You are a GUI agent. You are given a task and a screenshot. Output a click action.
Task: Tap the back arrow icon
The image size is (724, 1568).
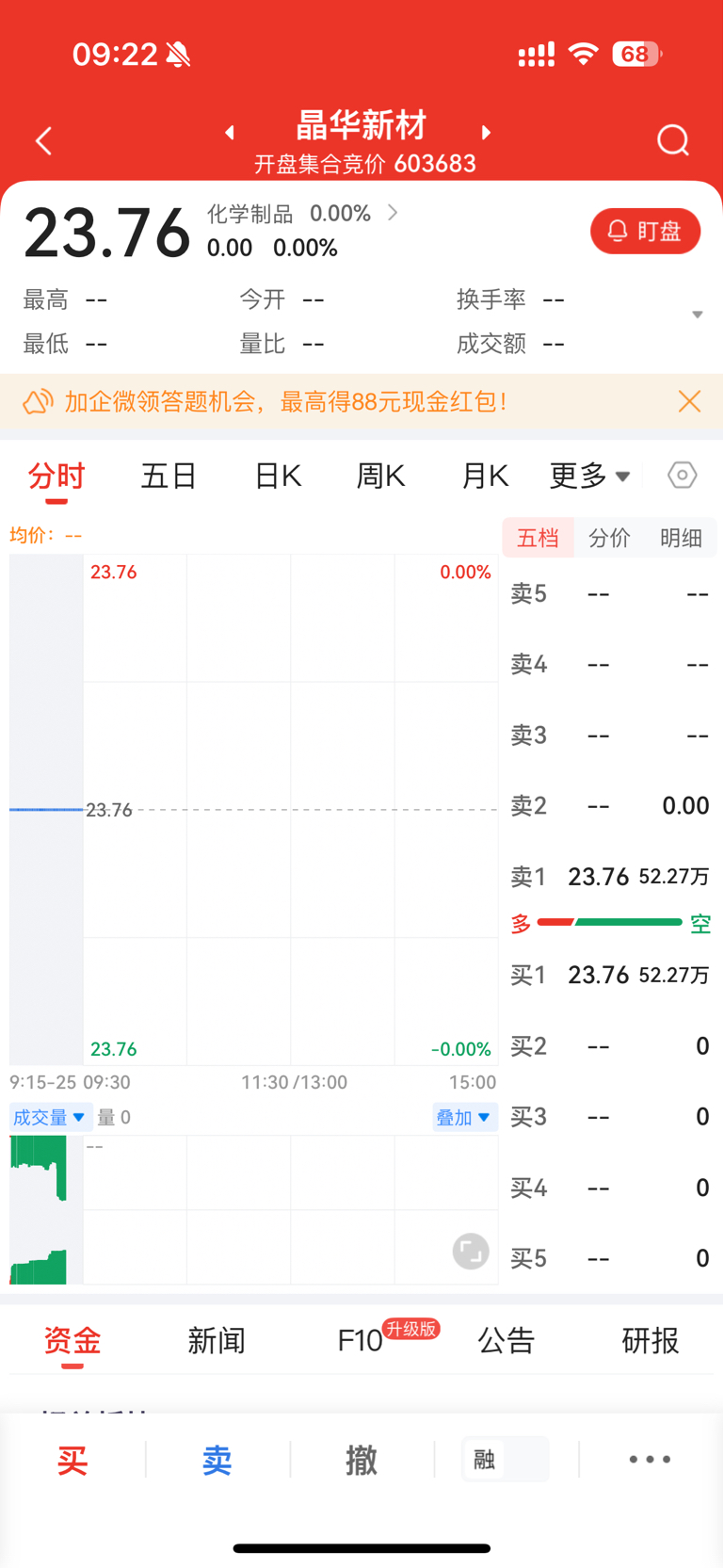pyautogui.click(x=43, y=141)
